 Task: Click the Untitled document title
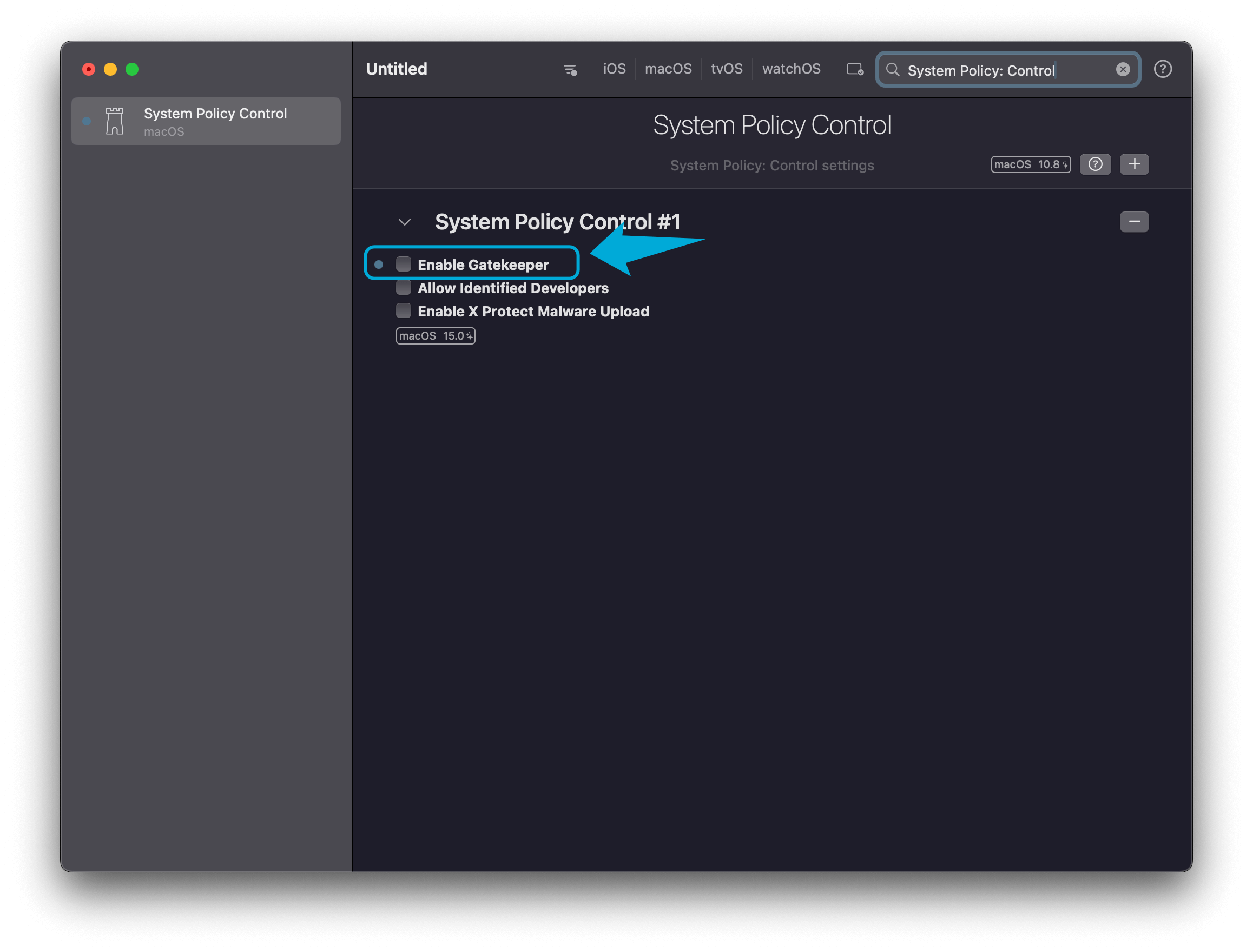(x=396, y=69)
